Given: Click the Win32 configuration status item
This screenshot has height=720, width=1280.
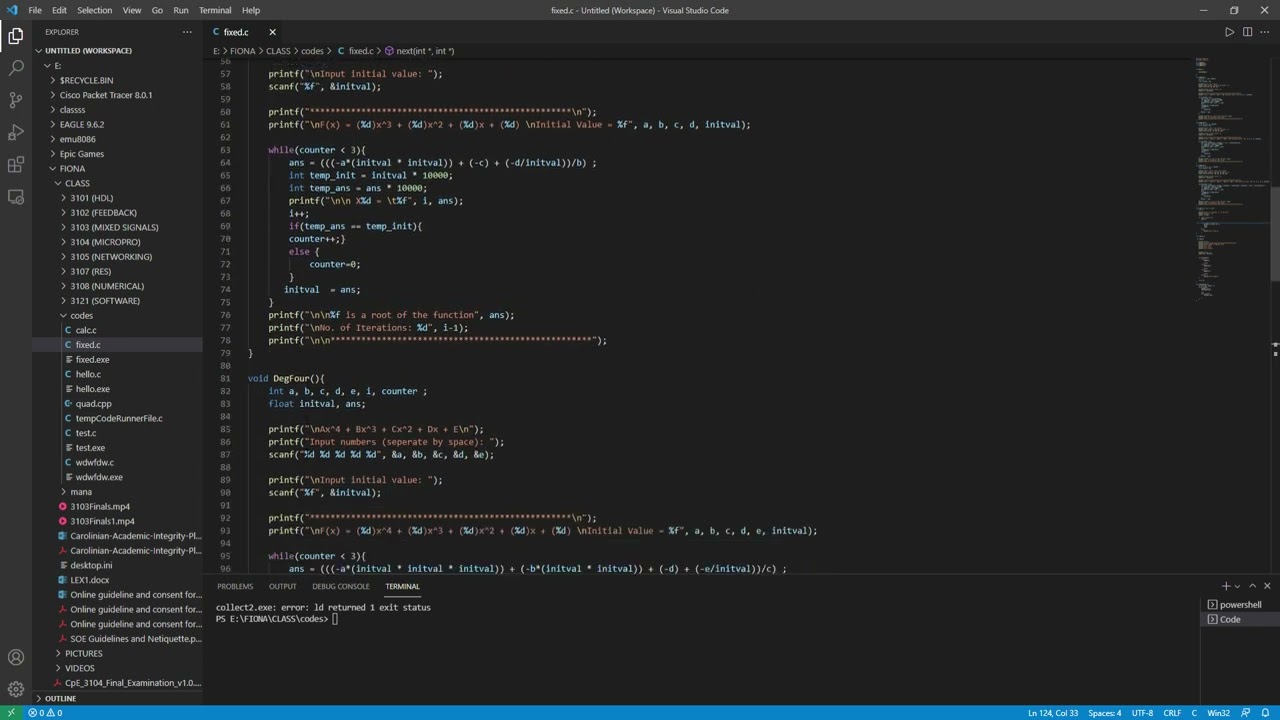Looking at the screenshot, I should 1218,713.
